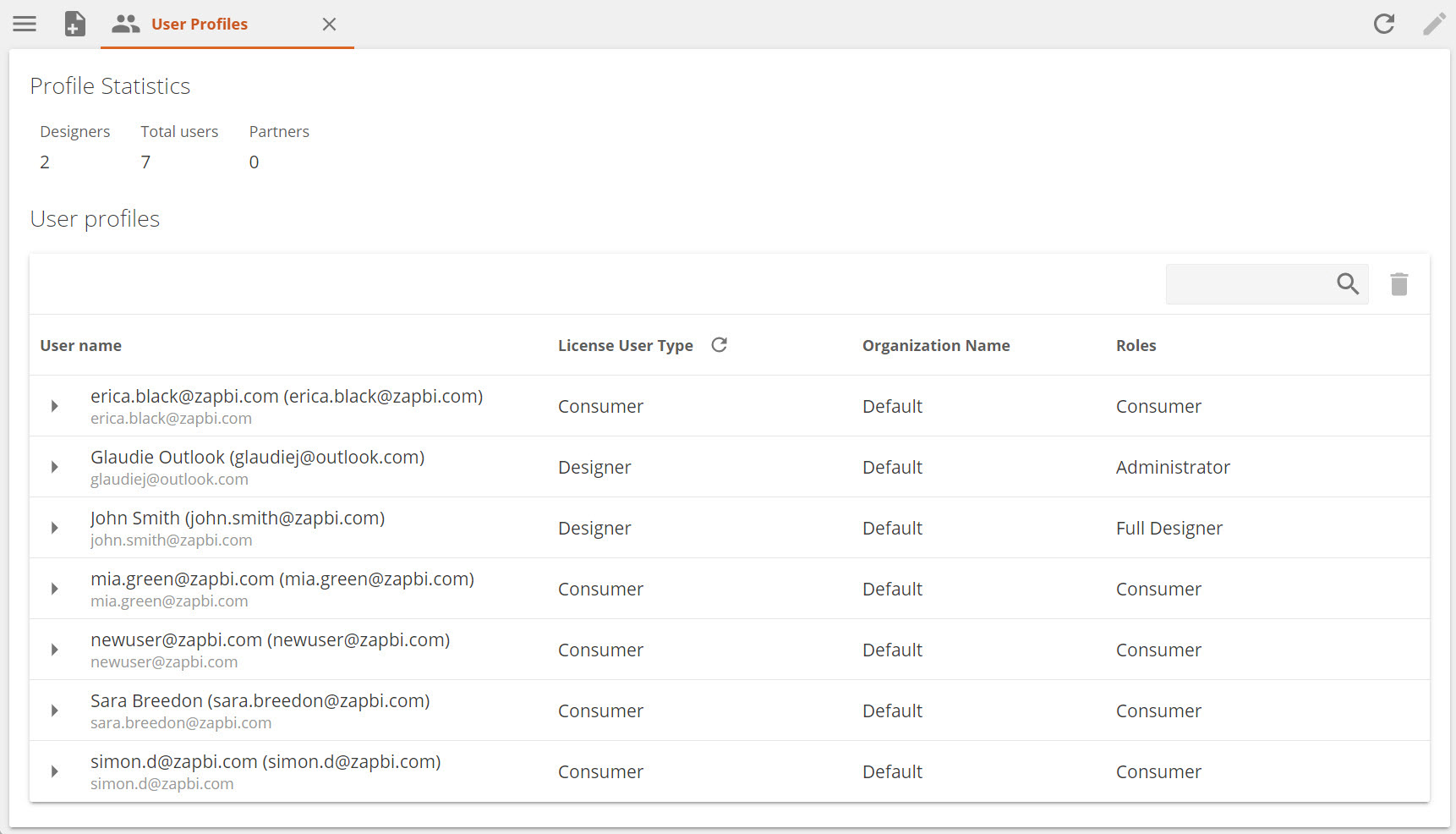Click the License User Type column header

click(x=625, y=345)
